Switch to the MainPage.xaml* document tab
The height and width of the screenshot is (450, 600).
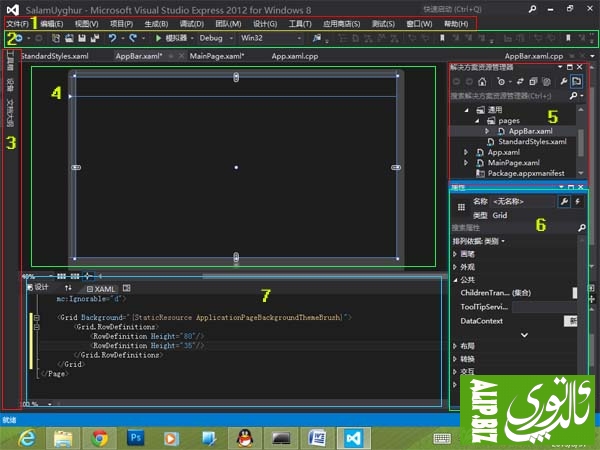click(217, 56)
